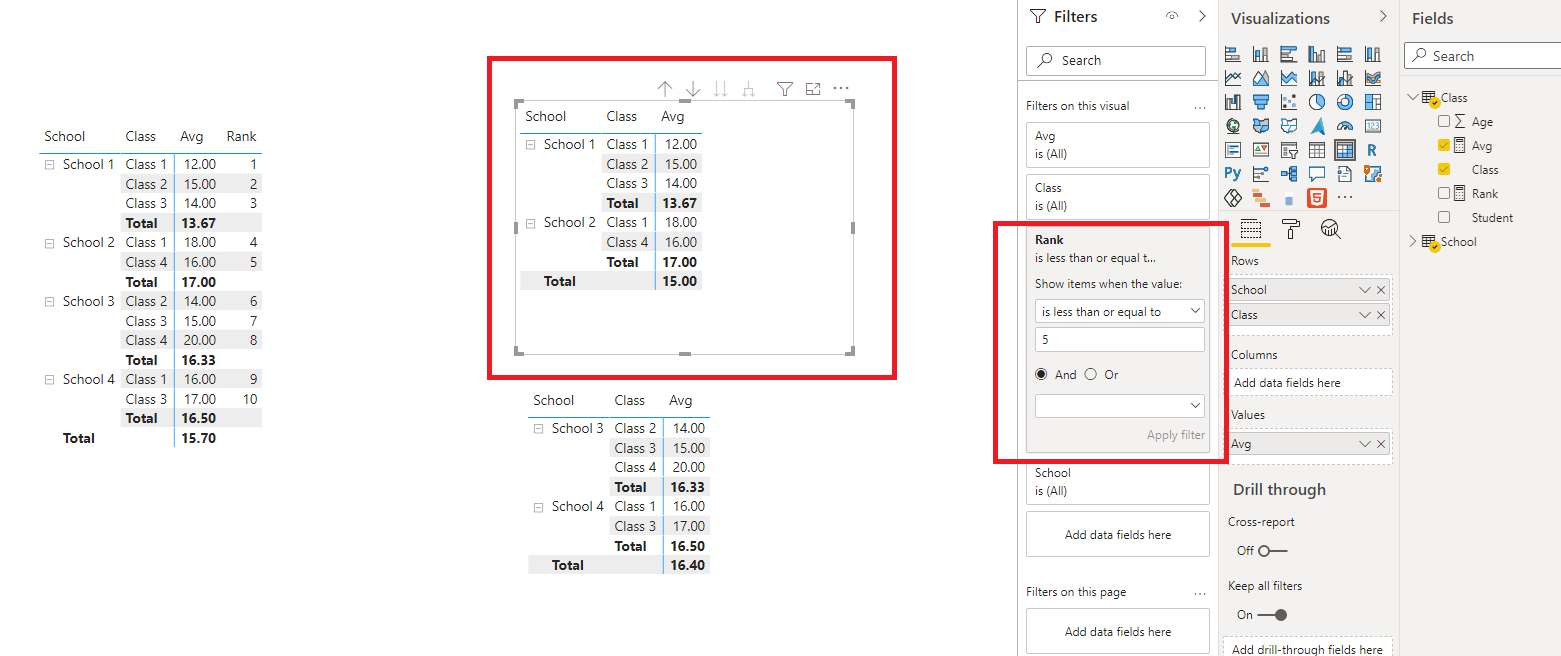Select the stacked bar chart visualization
This screenshot has height=656, width=1561.
pyautogui.click(x=1233, y=53)
